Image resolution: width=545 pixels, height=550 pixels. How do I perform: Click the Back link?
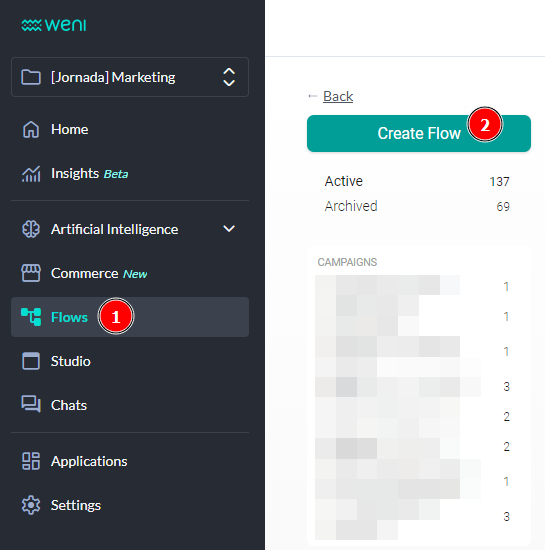338,96
